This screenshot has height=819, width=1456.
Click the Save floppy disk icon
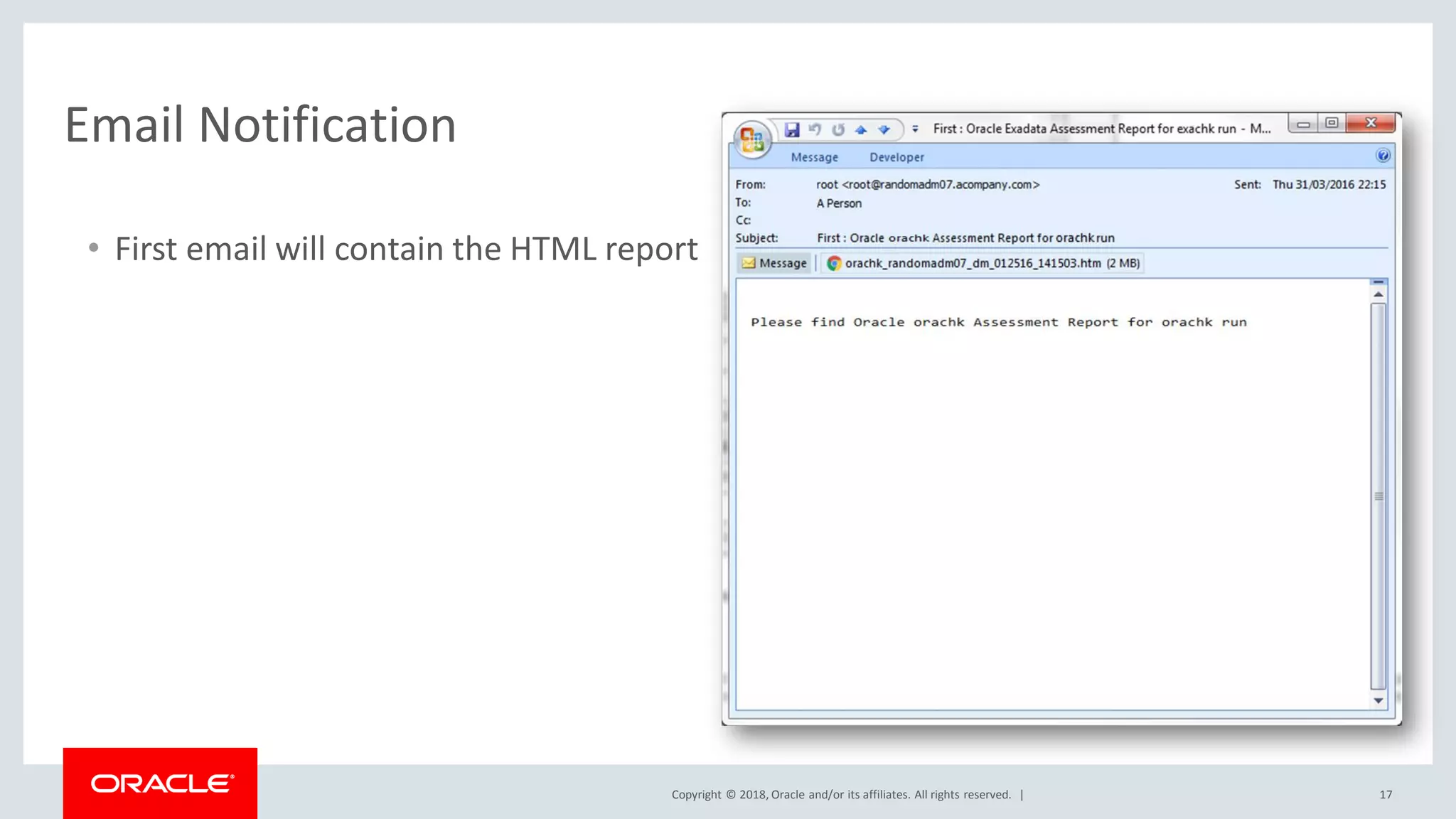pyautogui.click(x=792, y=129)
